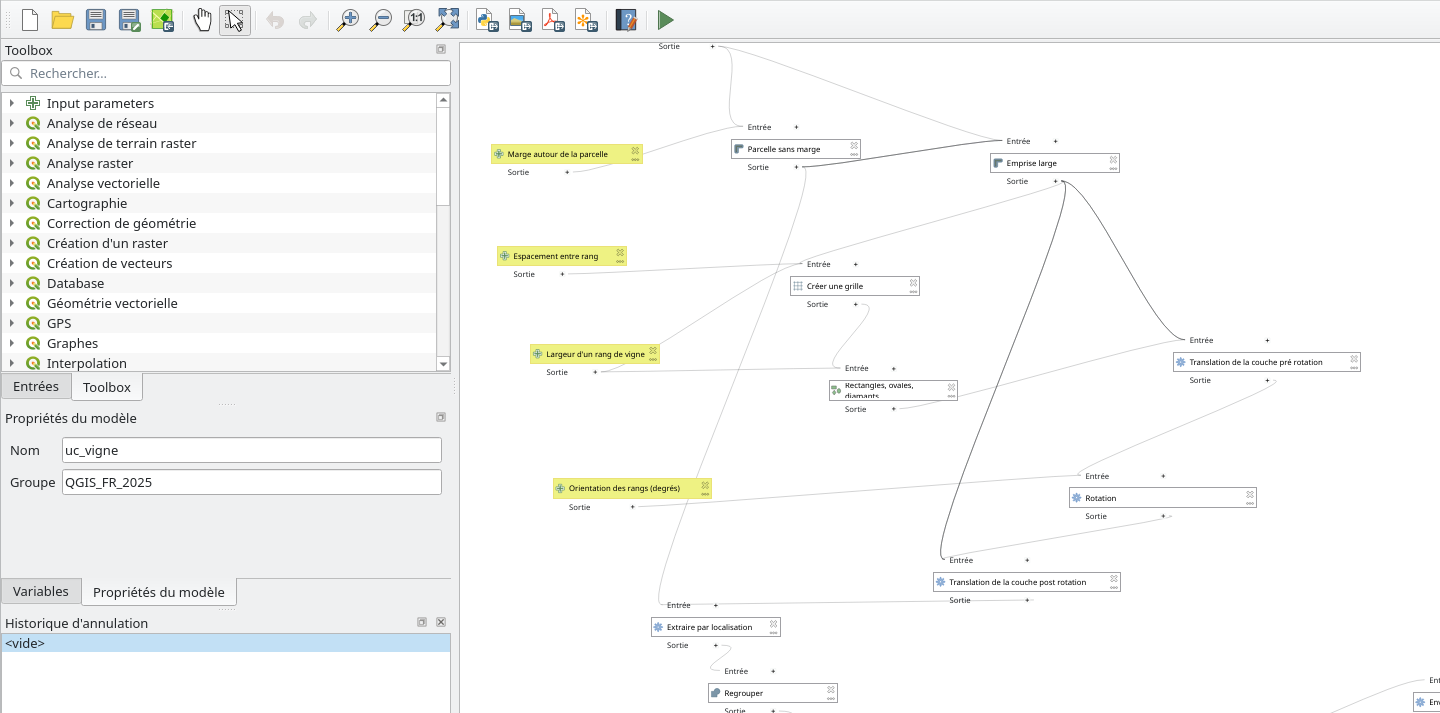Screen dimensions: 1440x713
Task: Delete the Rotation algorithm node
Action: [1250, 493]
